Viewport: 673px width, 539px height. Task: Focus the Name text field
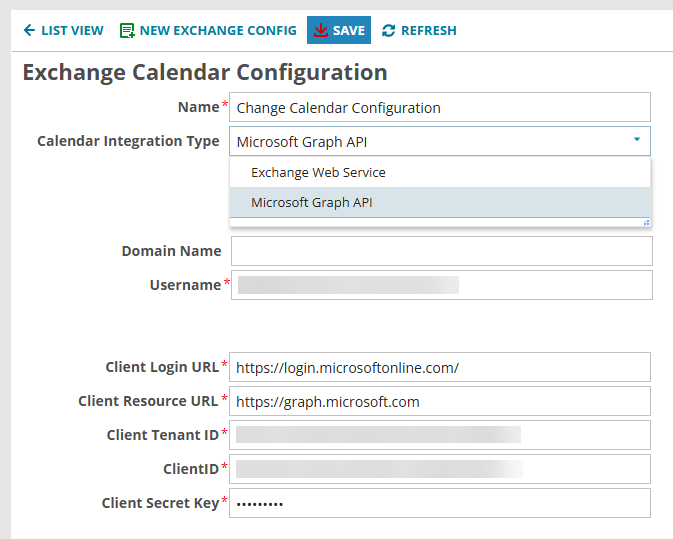point(440,107)
